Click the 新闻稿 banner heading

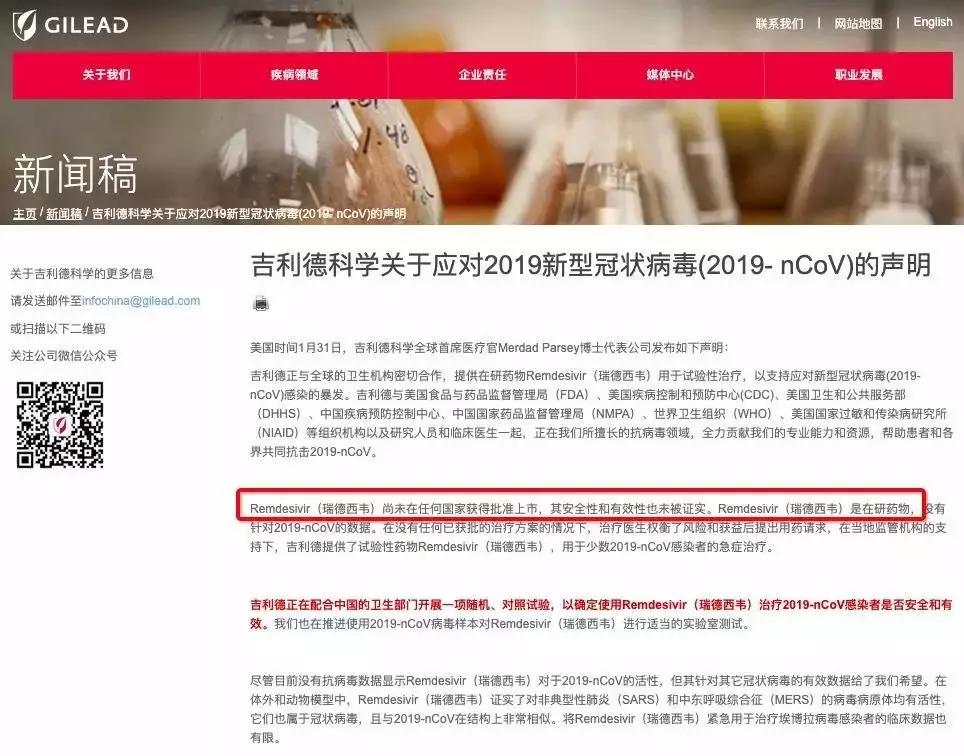75,175
